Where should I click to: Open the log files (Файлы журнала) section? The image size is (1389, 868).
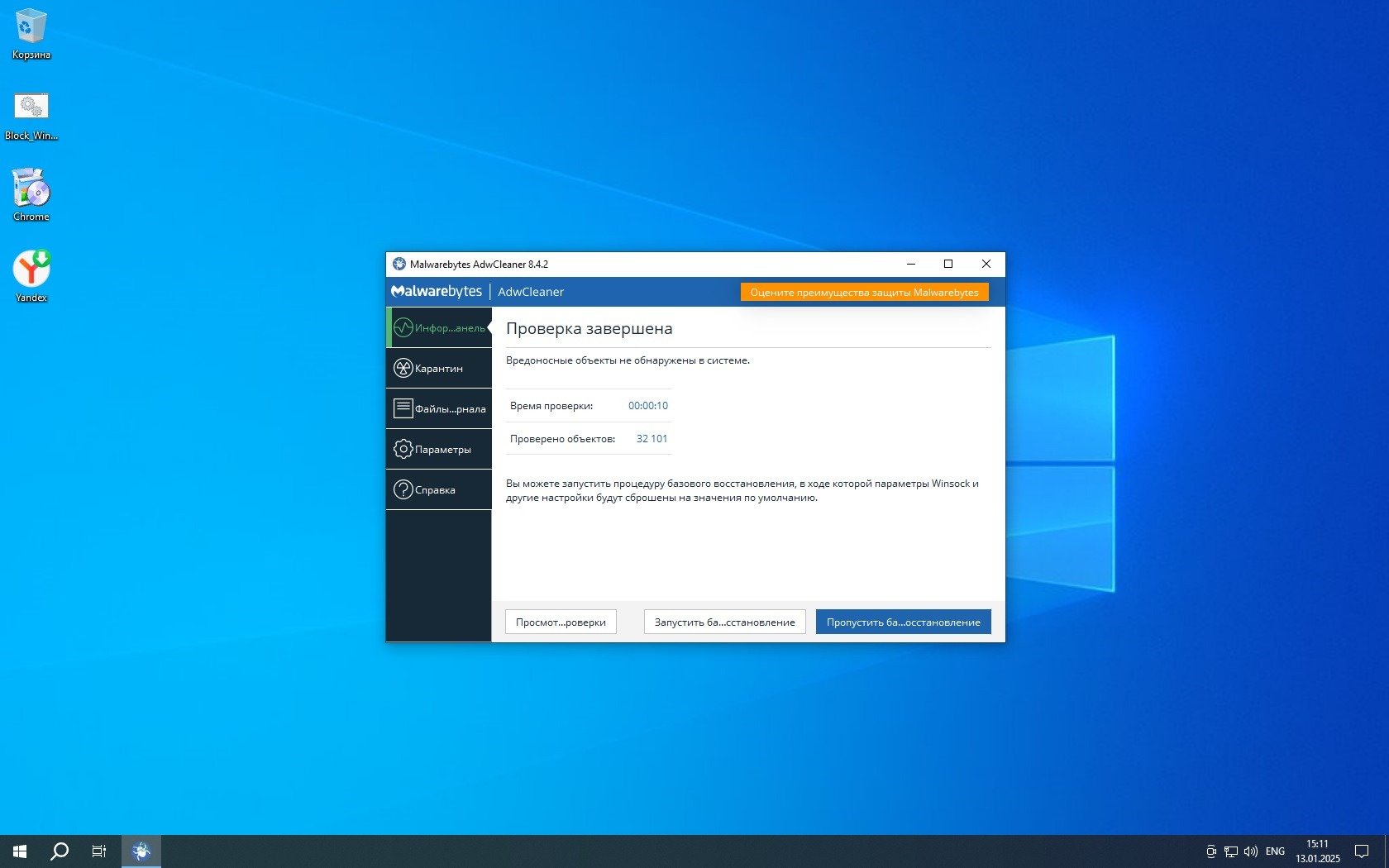point(439,409)
